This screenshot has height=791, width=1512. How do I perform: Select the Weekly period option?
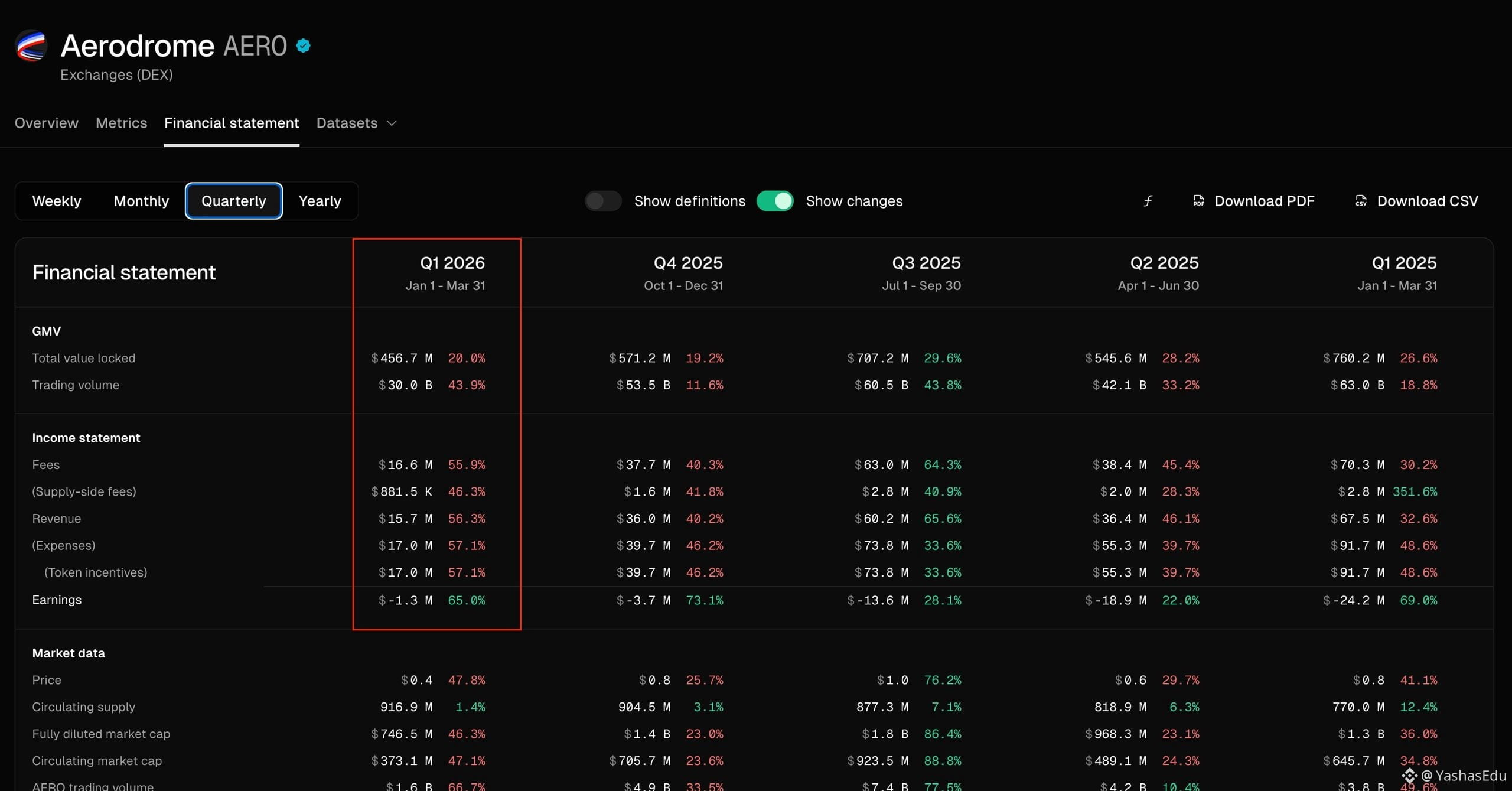[57, 201]
